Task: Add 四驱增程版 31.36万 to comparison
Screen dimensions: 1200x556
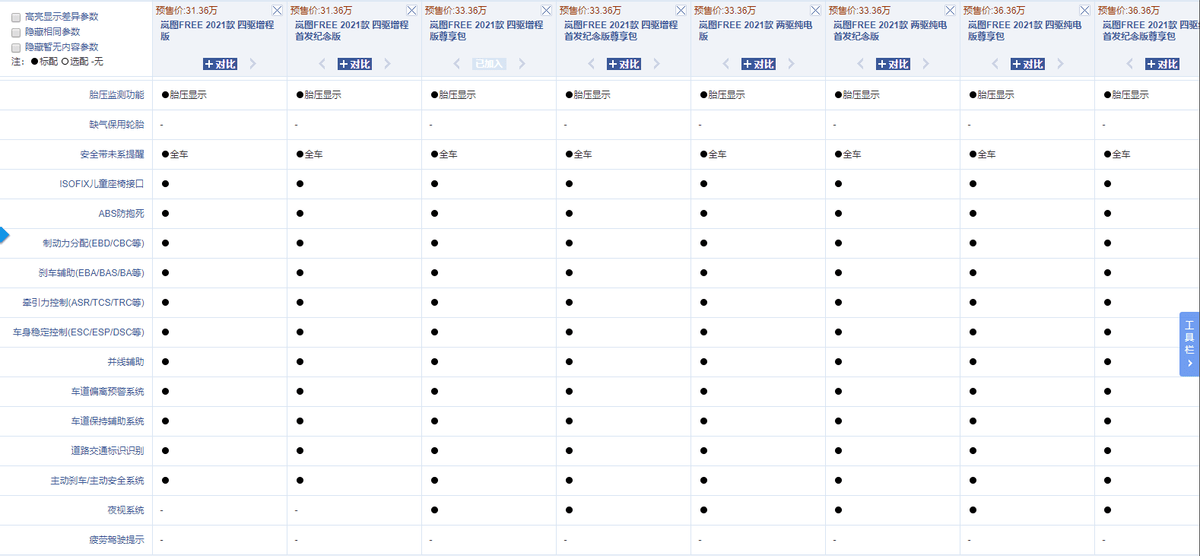Action: pos(220,64)
